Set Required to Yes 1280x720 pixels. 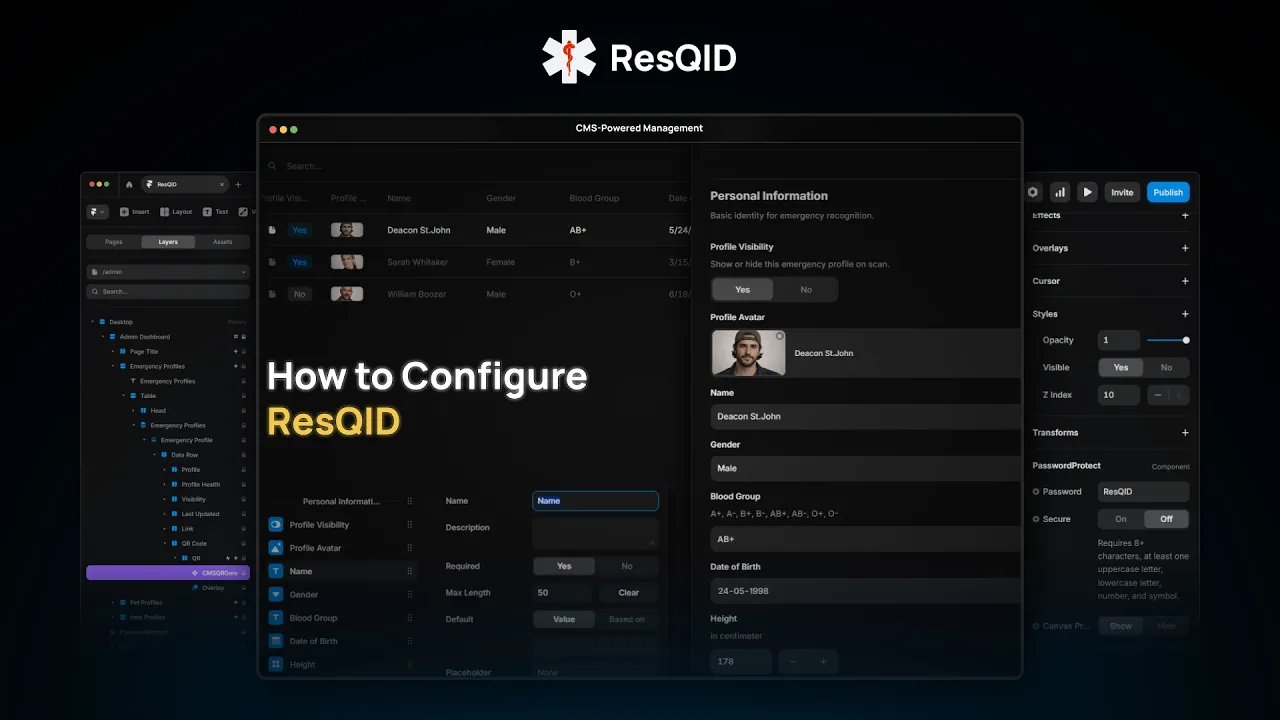[564, 566]
